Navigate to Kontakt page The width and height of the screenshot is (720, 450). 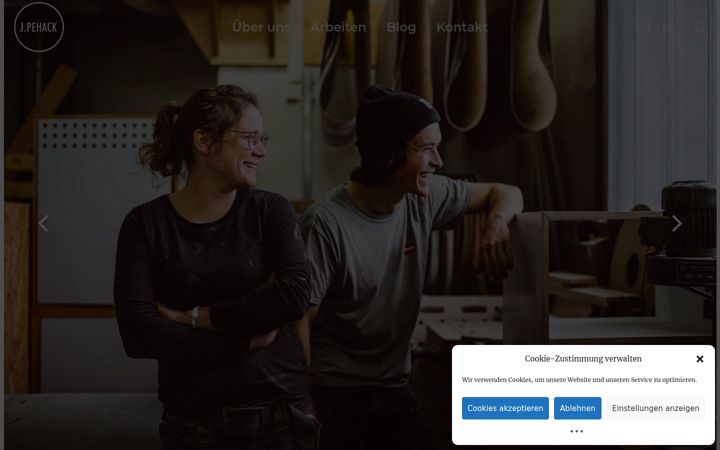pos(461,27)
